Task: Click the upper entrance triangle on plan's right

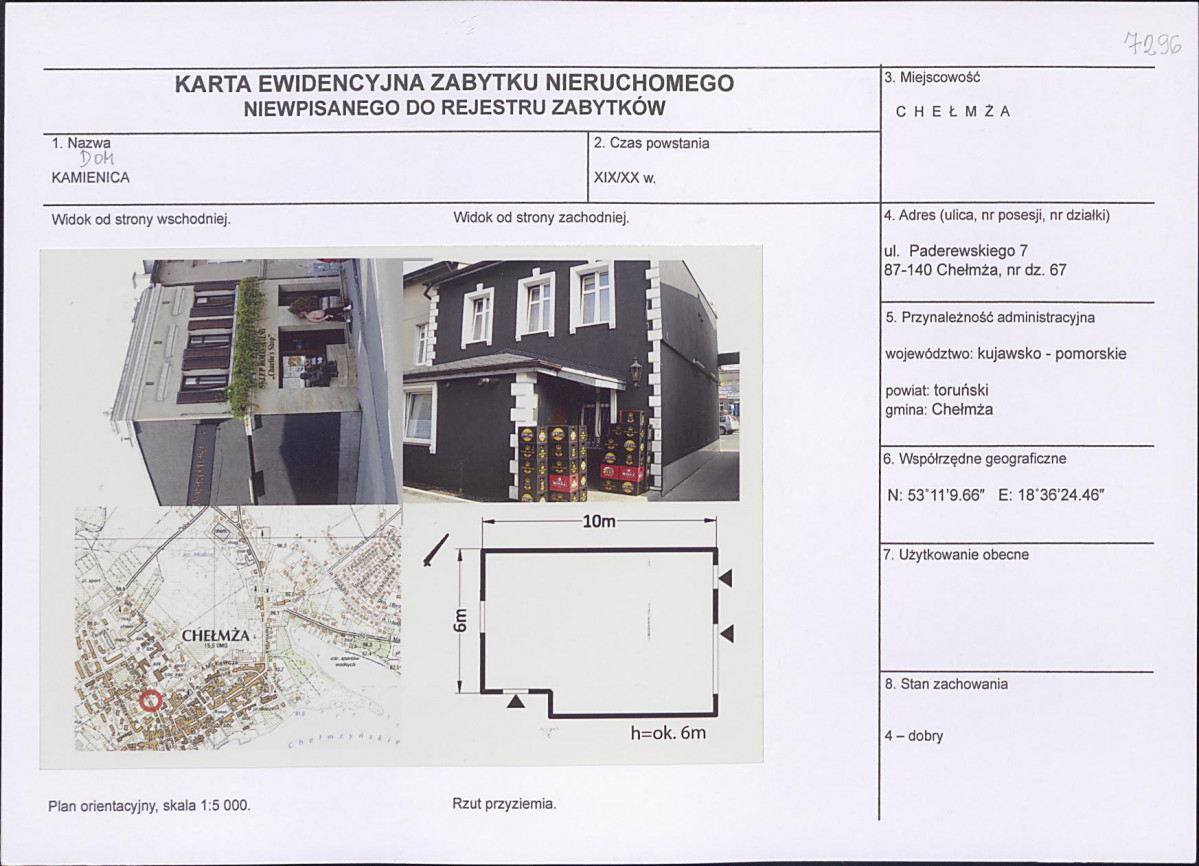Action: 726,578
